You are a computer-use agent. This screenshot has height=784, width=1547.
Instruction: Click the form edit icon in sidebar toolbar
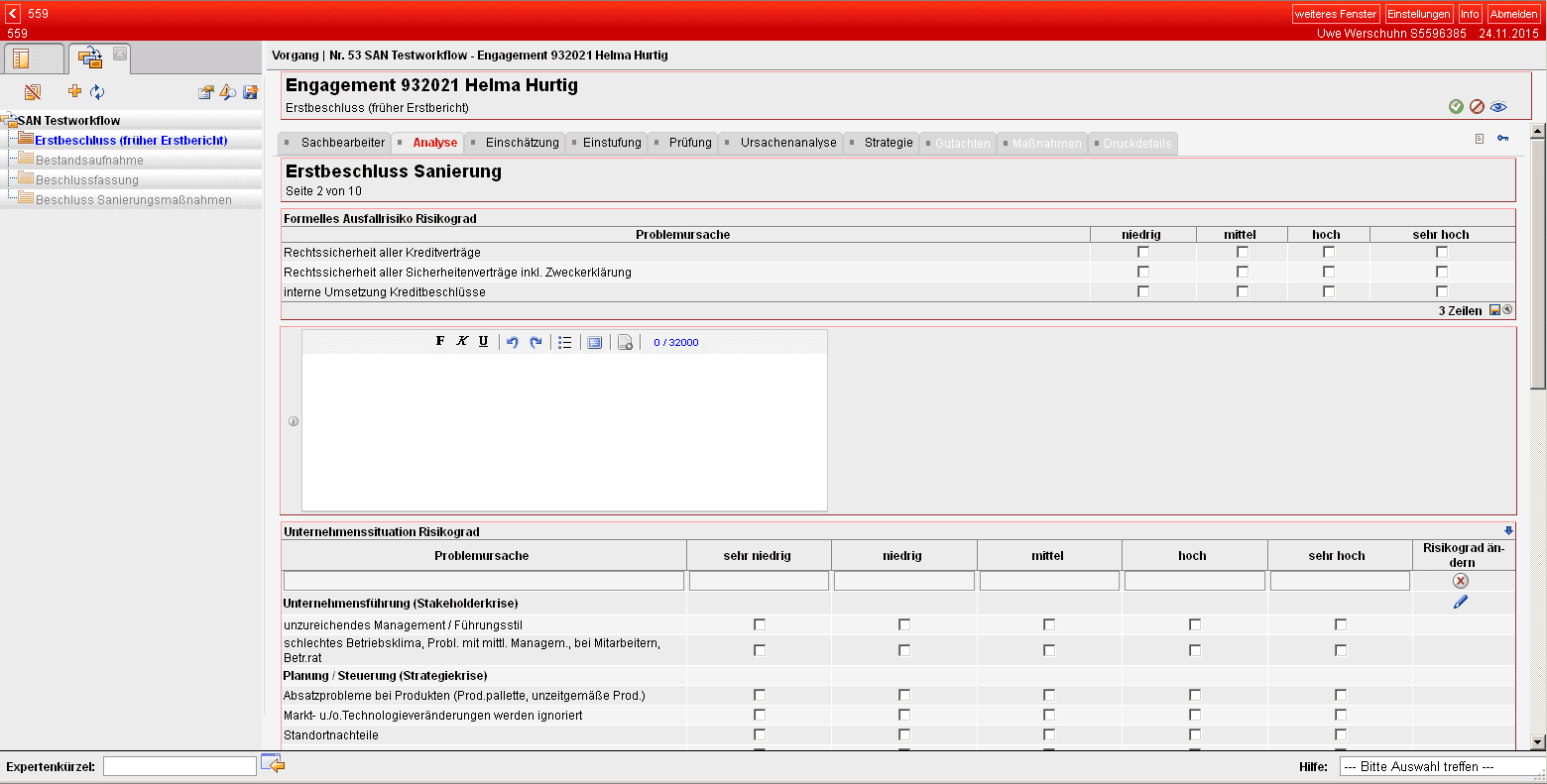[206, 92]
